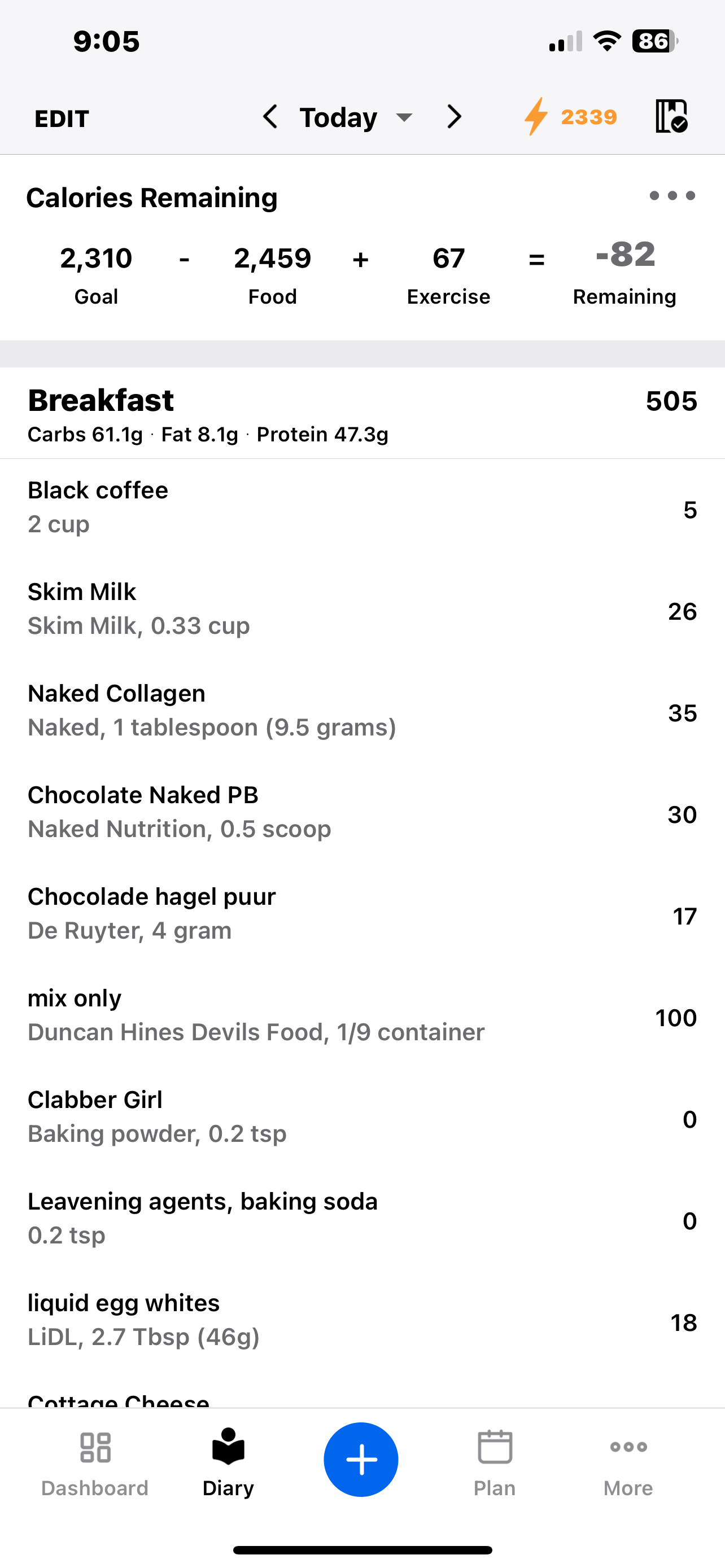Open the complete diary bookmark icon
Image resolution: width=725 pixels, height=1568 pixels.
tap(671, 116)
